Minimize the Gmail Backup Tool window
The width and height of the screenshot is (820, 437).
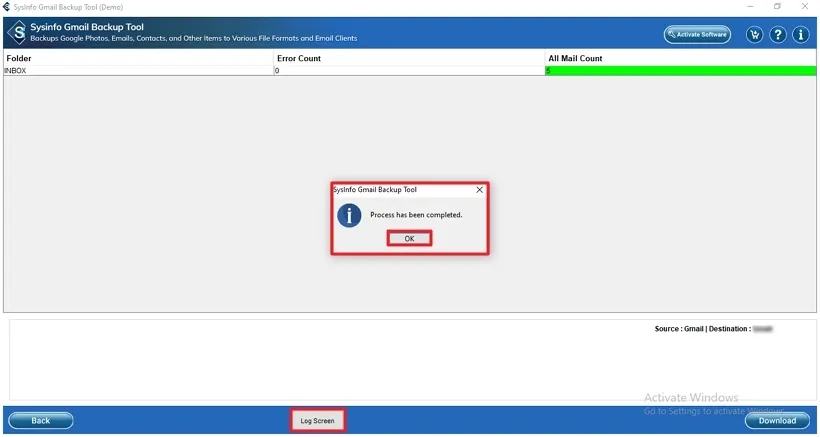tap(750, 7)
